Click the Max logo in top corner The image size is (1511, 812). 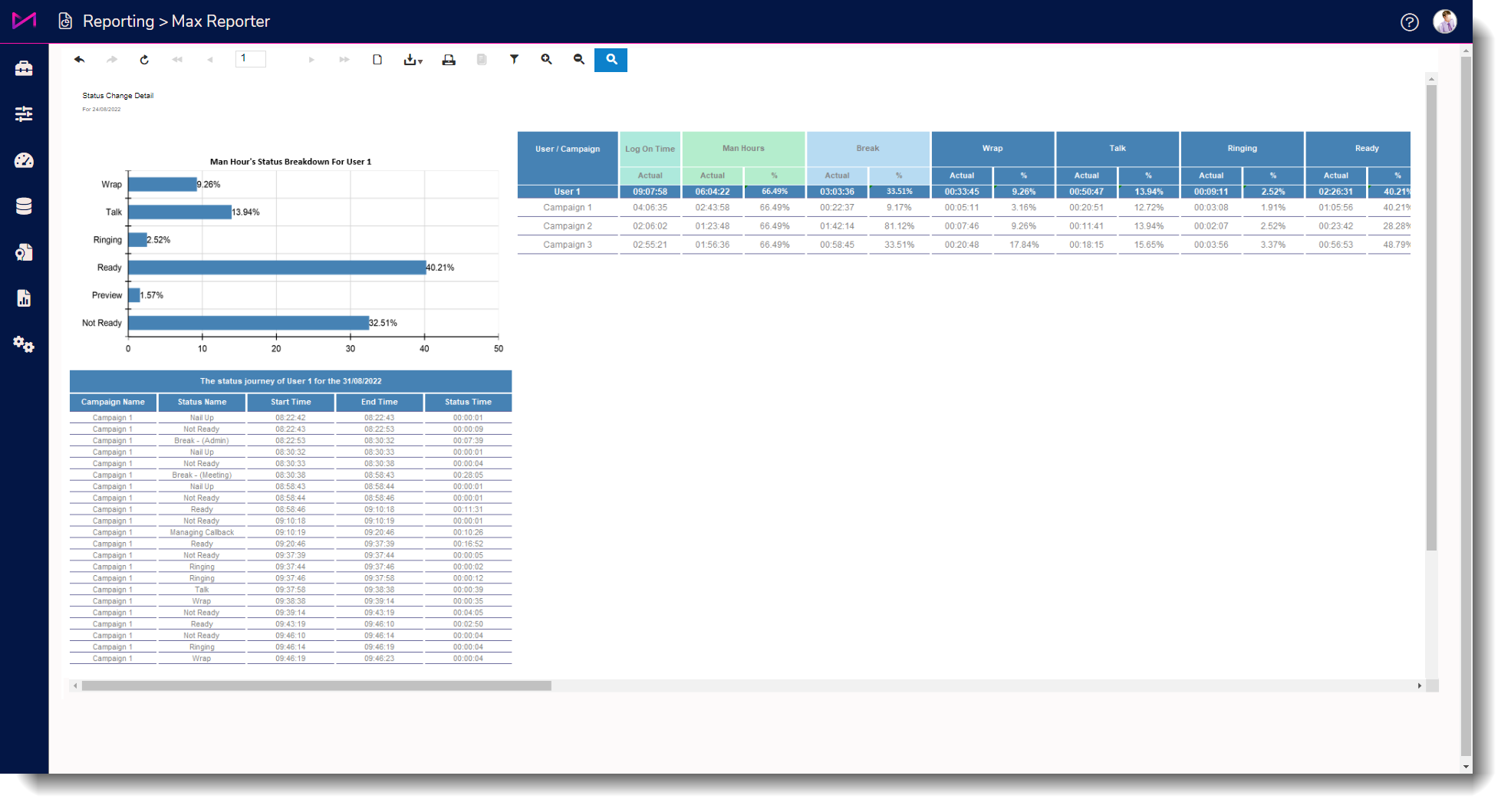pos(25,21)
